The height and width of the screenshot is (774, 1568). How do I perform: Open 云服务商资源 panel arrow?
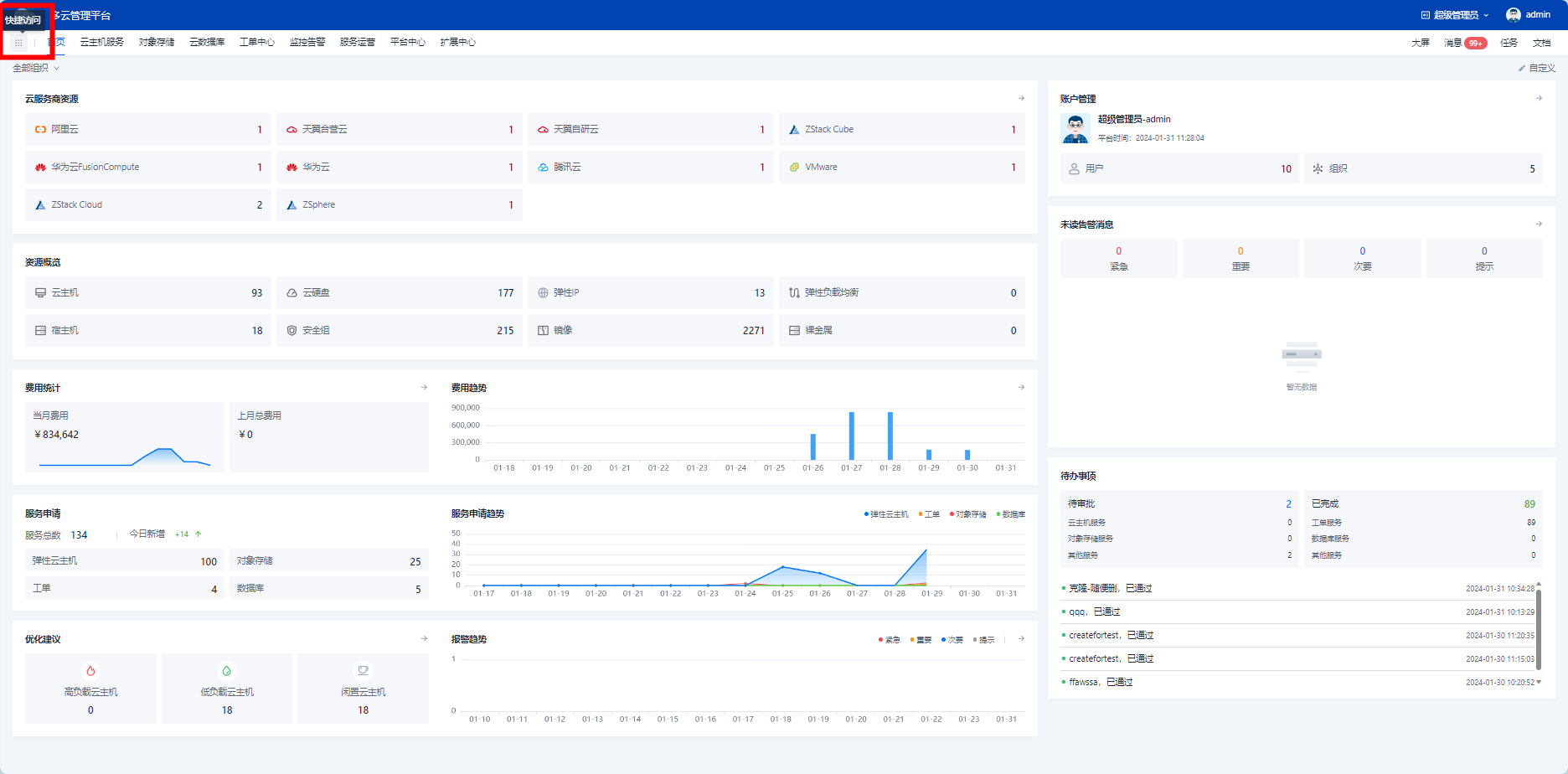coord(1021,99)
